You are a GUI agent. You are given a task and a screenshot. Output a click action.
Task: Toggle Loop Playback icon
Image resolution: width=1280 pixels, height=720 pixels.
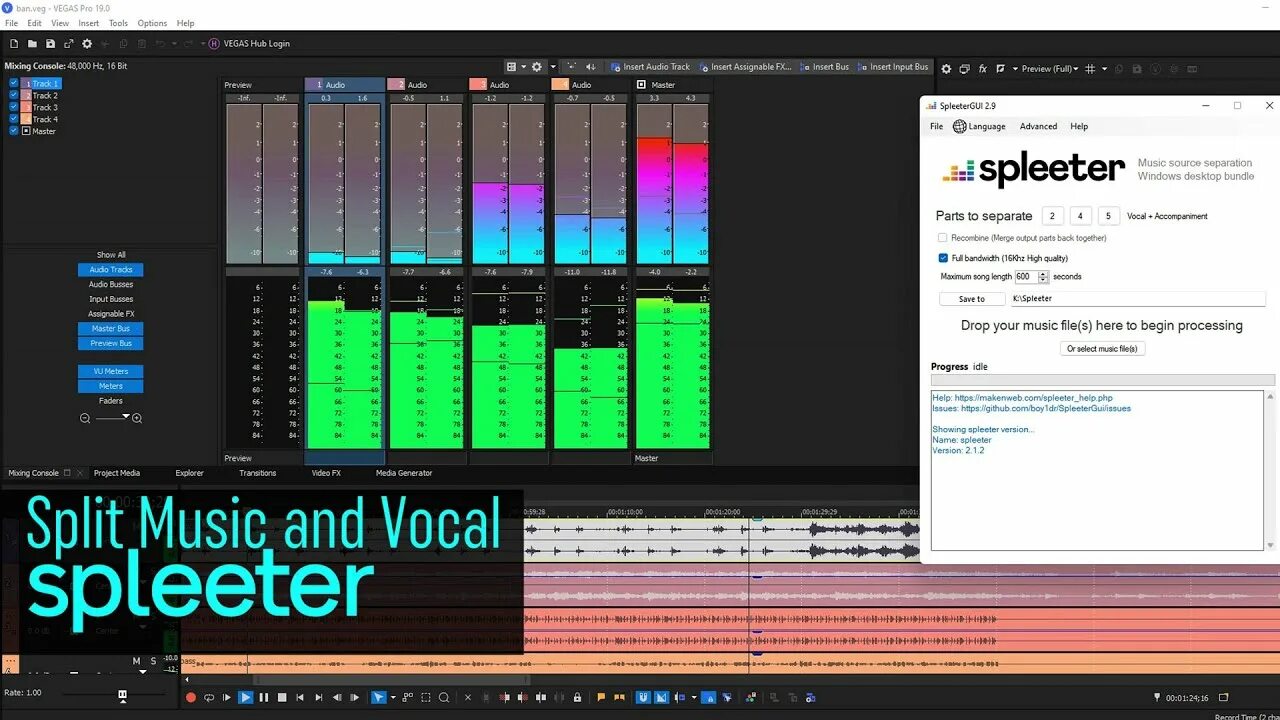[x=209, y=698]
